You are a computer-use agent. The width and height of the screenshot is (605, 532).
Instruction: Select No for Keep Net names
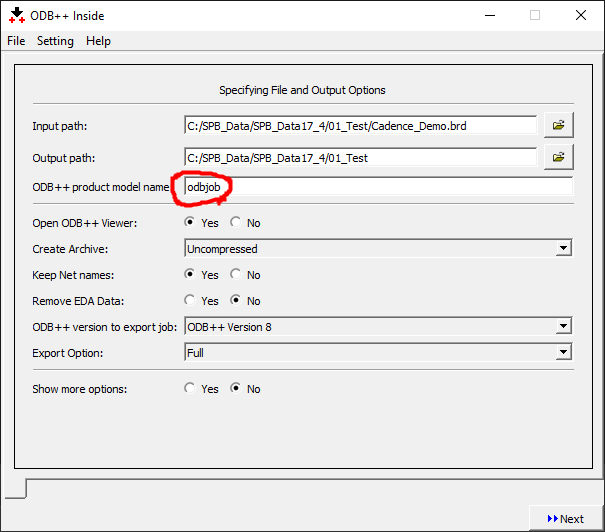point(236,274)
